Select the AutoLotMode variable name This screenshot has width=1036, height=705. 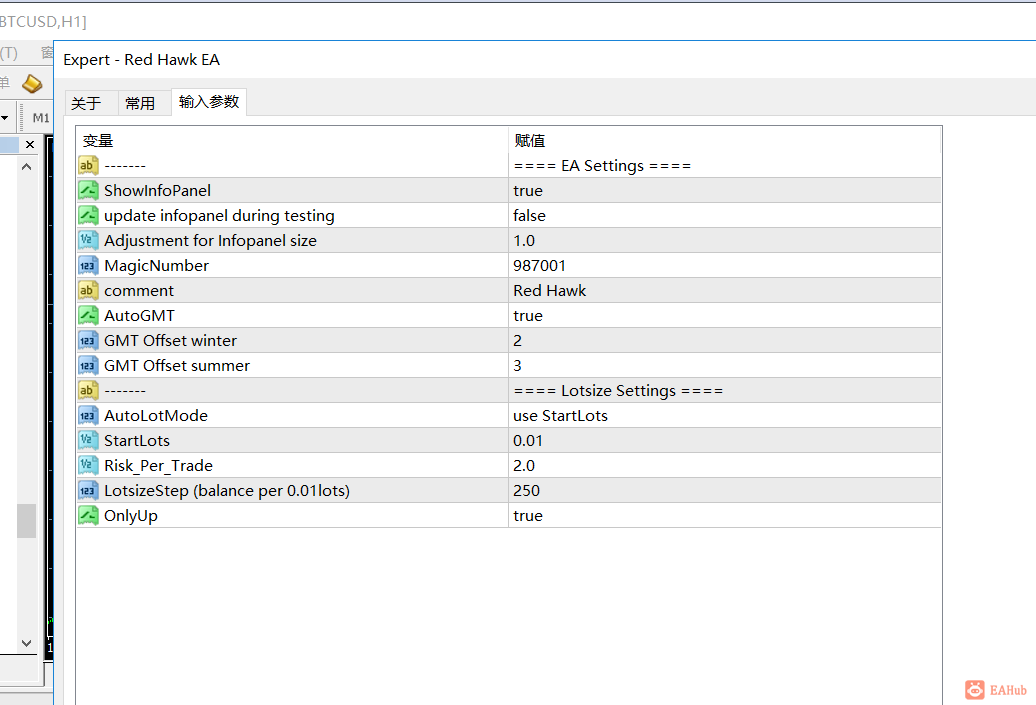[156, 416]
